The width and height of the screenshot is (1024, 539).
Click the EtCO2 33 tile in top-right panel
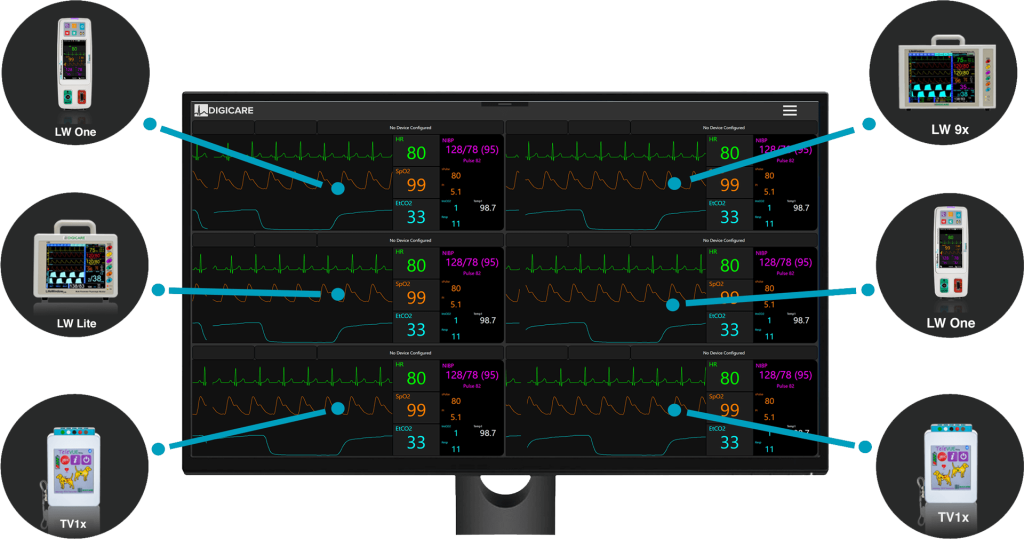(x=729, y=215)
